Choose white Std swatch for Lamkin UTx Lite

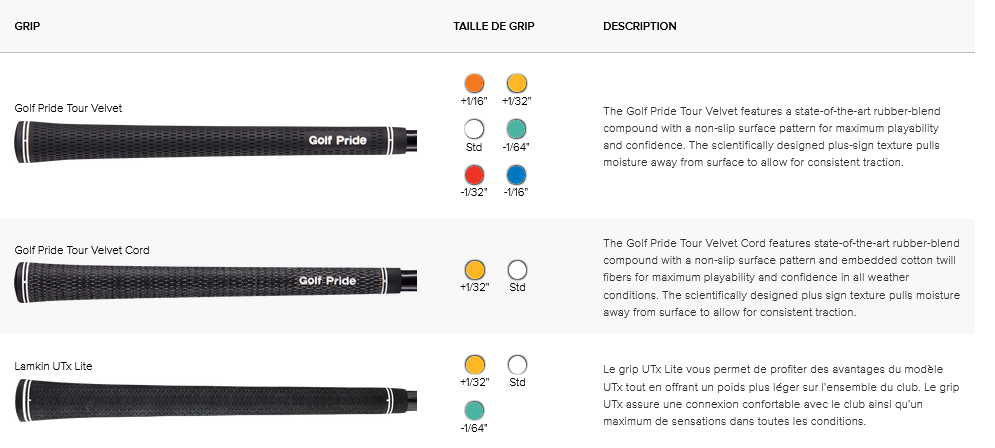coord(517,365)
